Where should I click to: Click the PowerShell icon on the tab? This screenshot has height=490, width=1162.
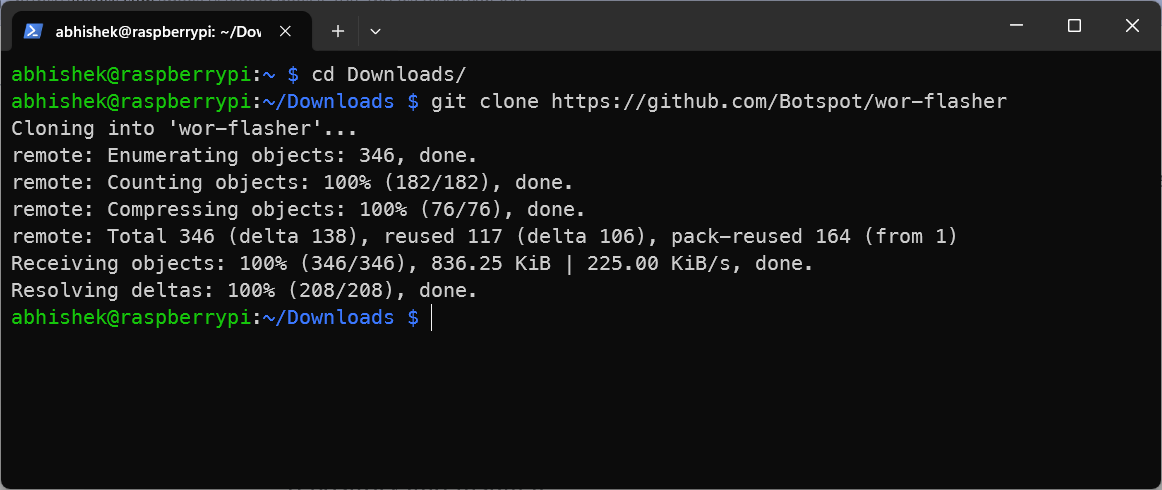(x=33, y=31)
